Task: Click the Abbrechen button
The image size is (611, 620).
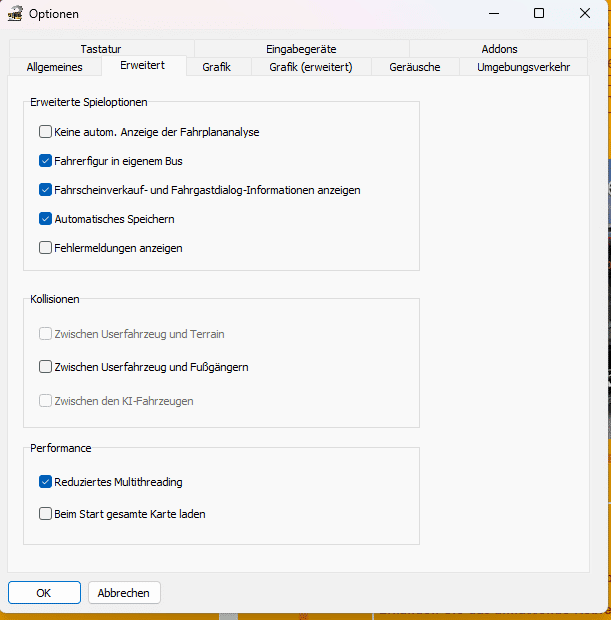Action: click(124, 593)
